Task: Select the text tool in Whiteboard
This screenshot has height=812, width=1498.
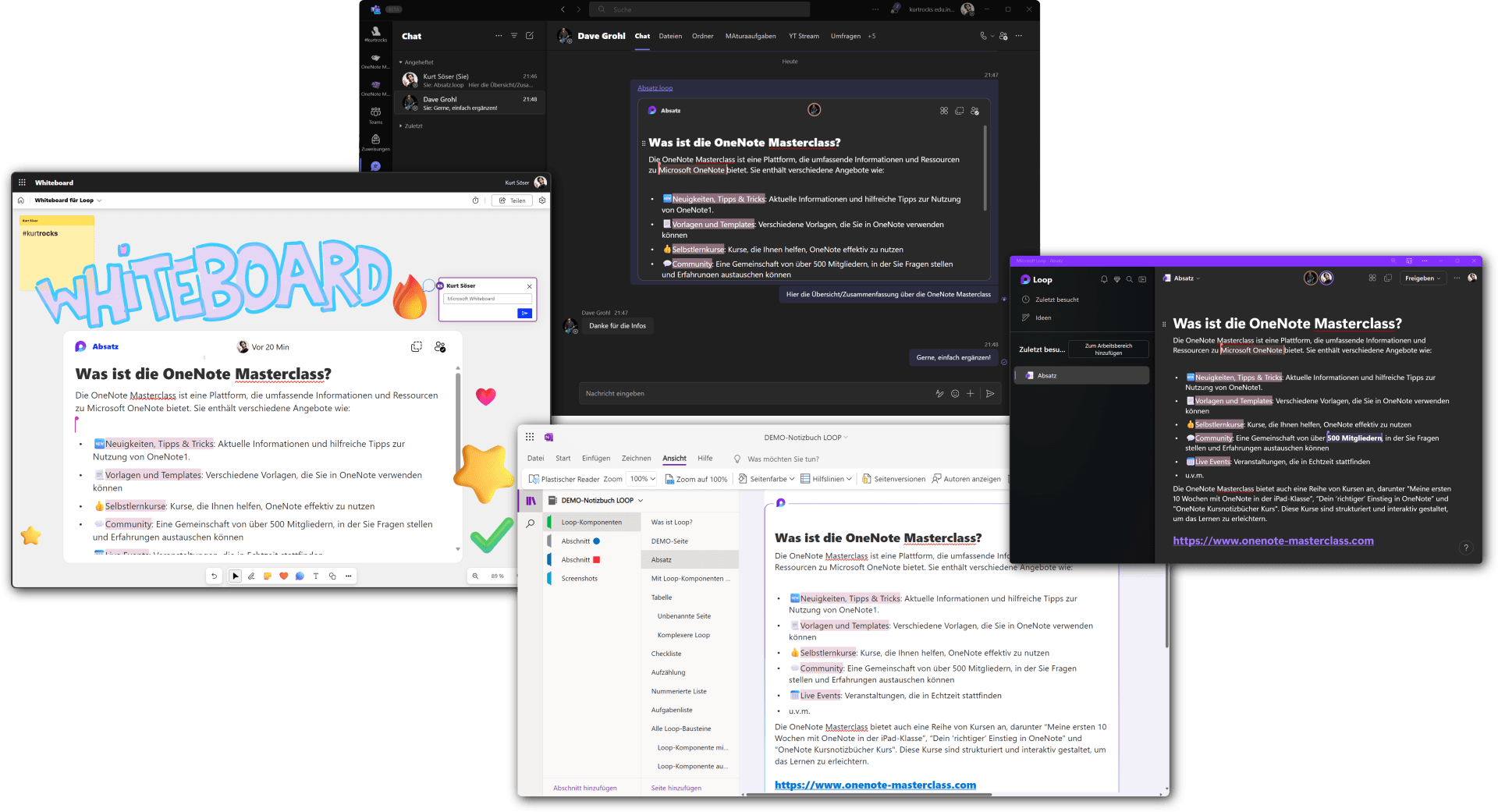Action: pos(316,576)
